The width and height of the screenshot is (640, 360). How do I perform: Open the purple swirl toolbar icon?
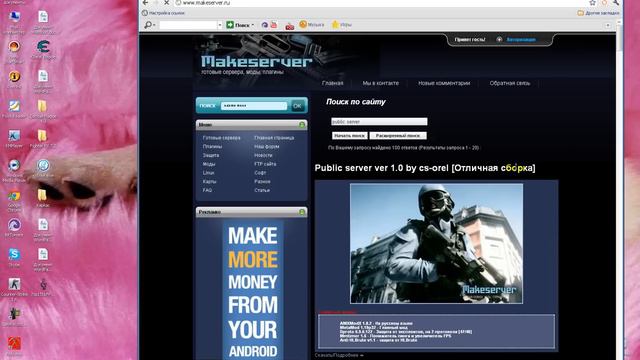pos(264,25)
